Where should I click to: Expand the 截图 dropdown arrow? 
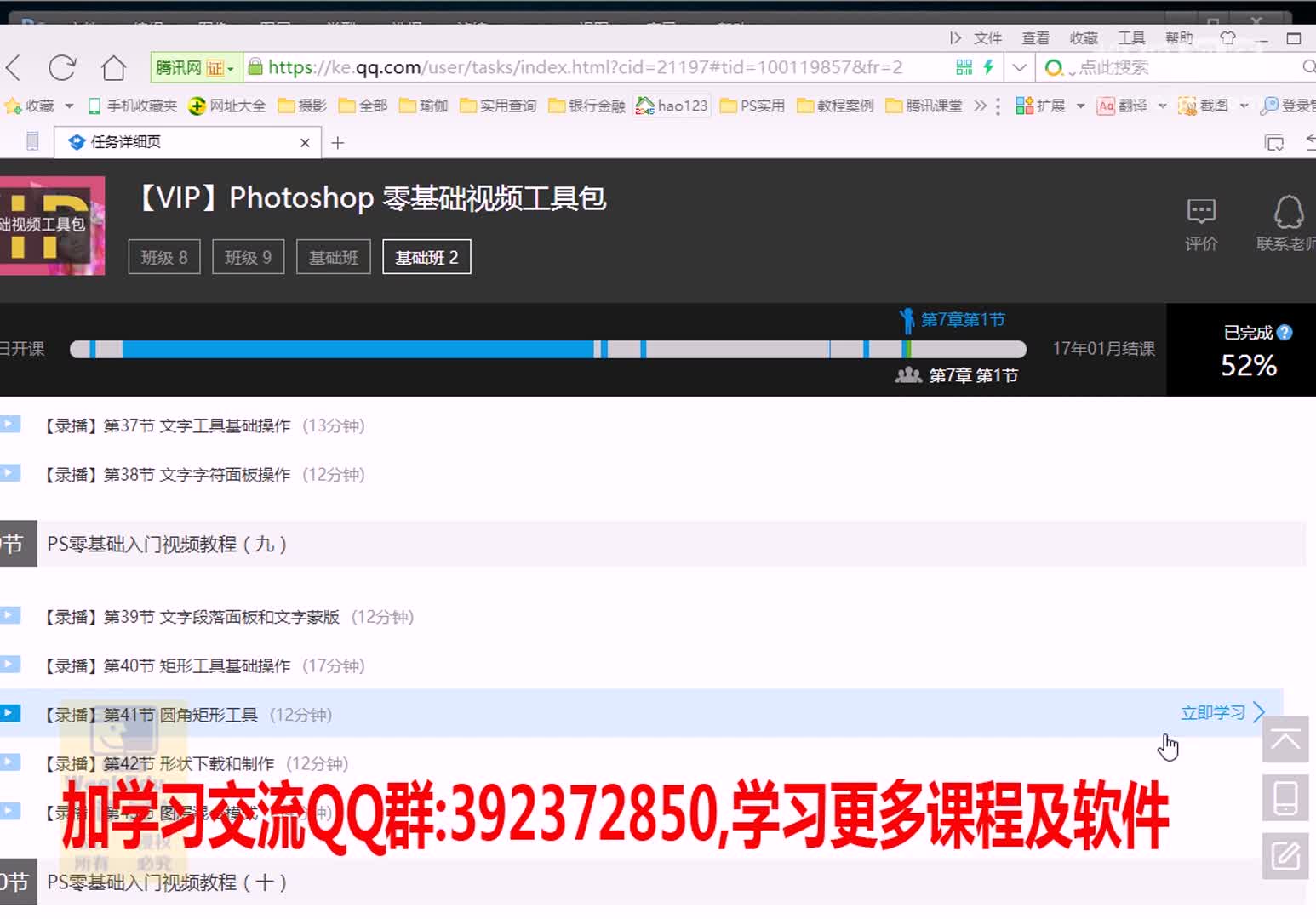1244,106
